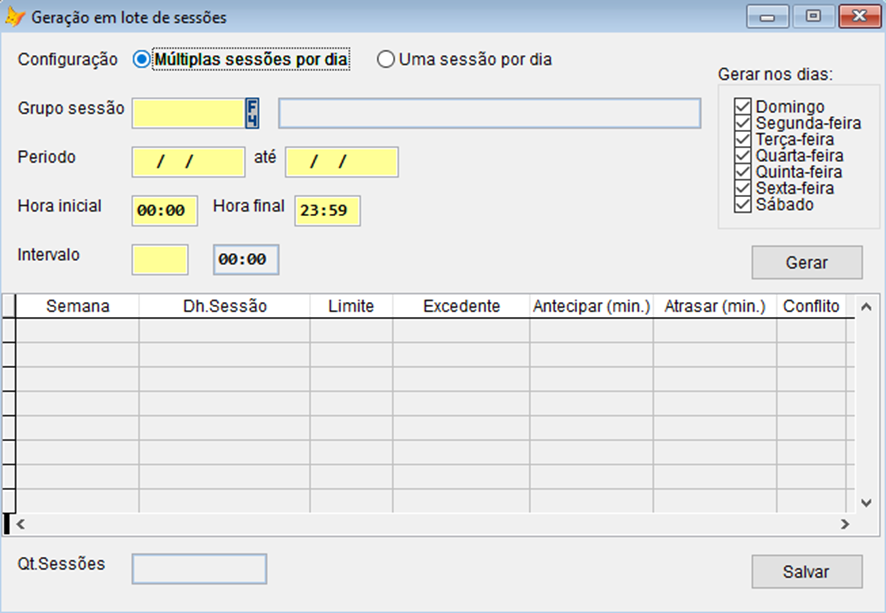Toggle the Sábado checkbox
The image size is (886, 613).
tap(743, 205)
